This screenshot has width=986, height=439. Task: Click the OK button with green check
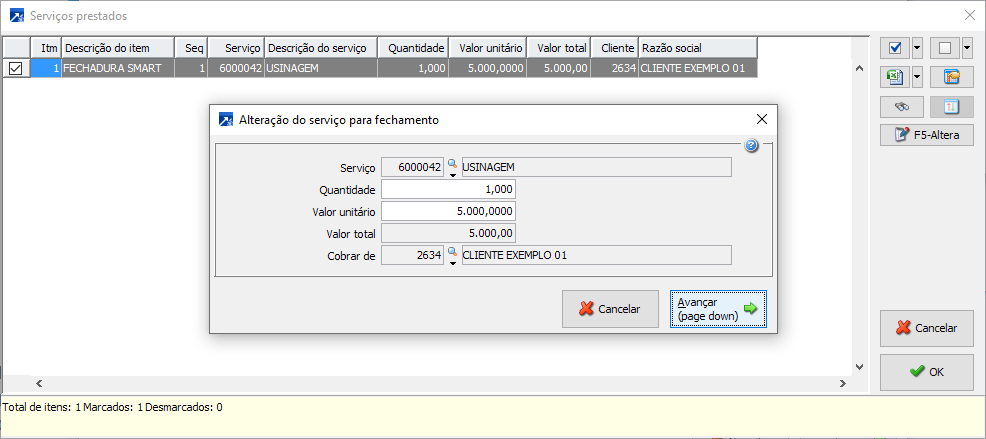[x=927, y=372]
